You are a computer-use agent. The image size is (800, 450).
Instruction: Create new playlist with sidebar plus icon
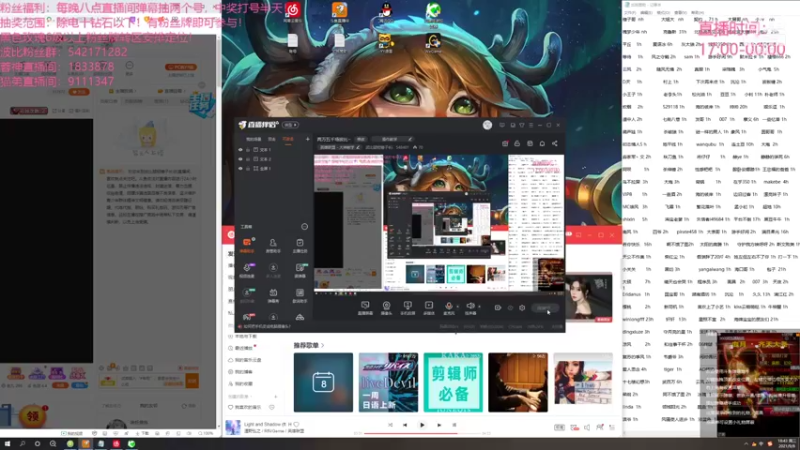(x=276, y=396)
